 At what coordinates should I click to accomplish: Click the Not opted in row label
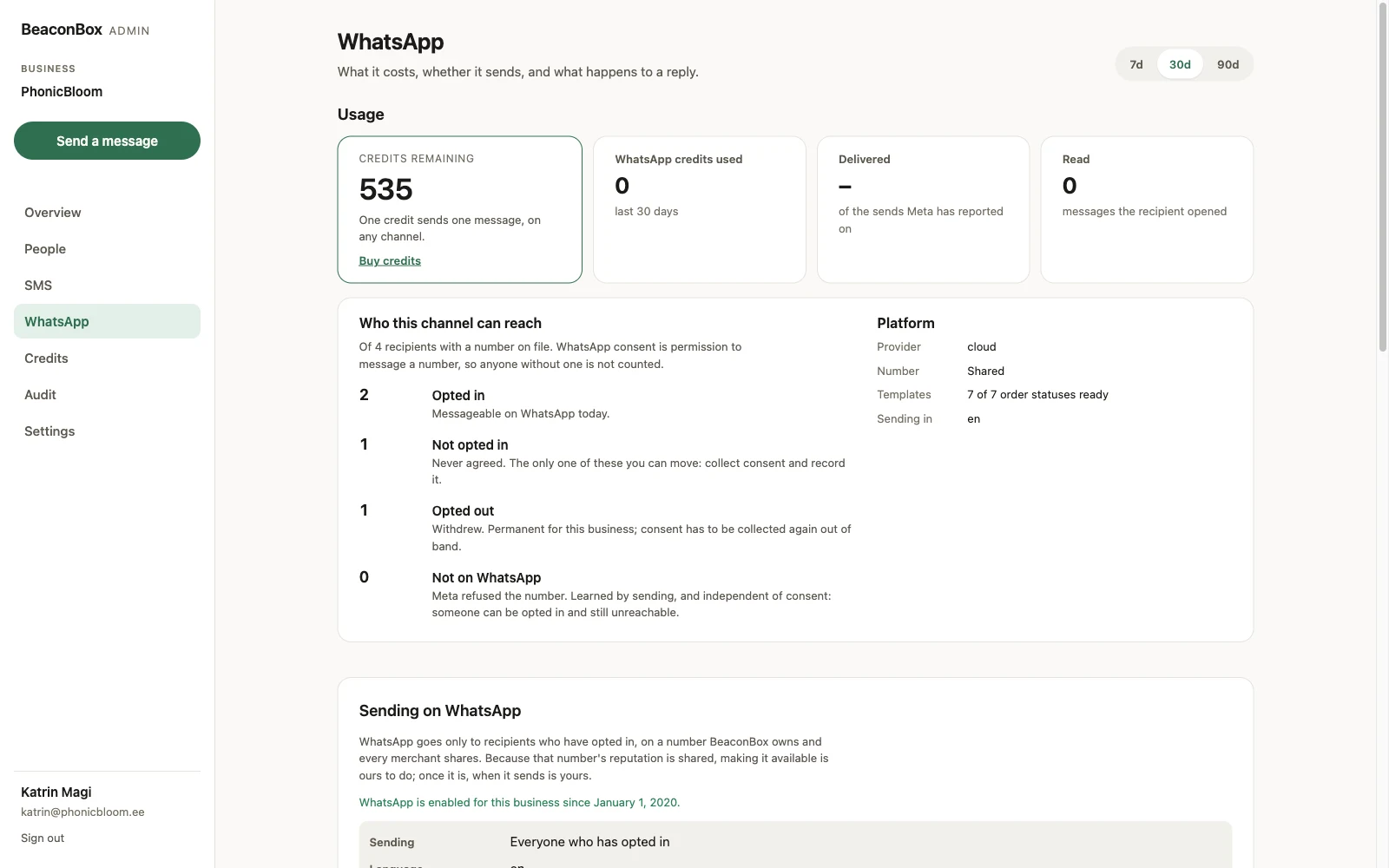(470, 444)
